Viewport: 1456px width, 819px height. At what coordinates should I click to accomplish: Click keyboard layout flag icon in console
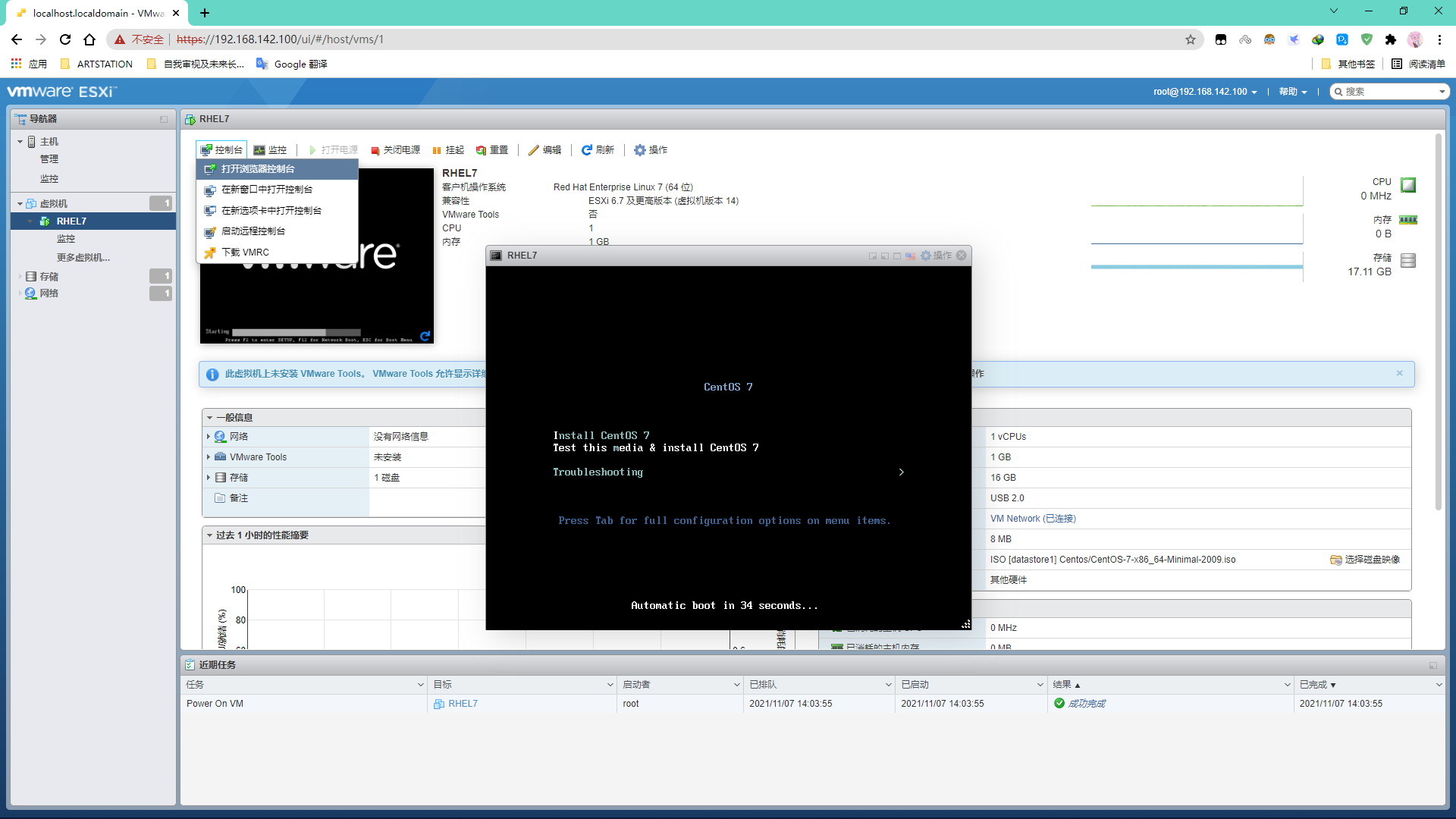click(x=910, y=256)
